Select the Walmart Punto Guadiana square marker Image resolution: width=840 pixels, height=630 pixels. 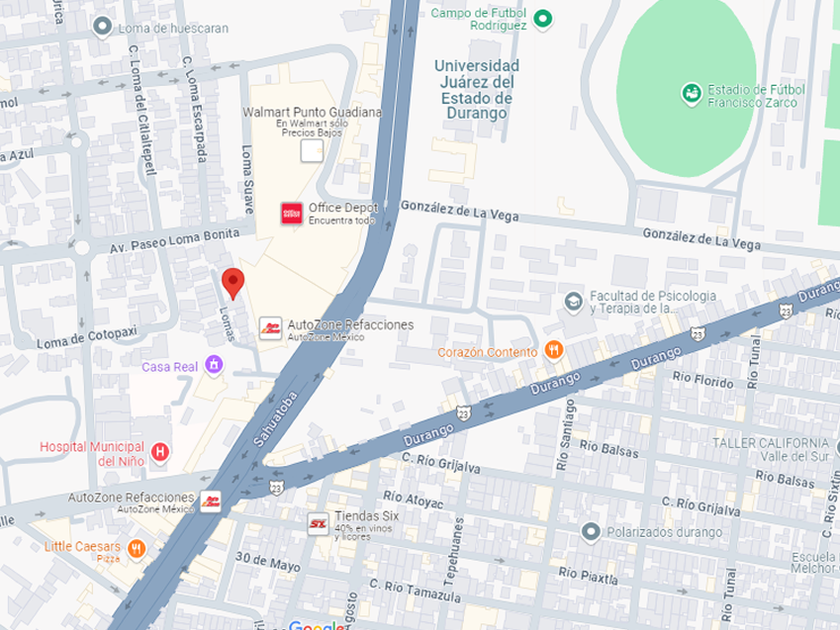coord(312,151)
